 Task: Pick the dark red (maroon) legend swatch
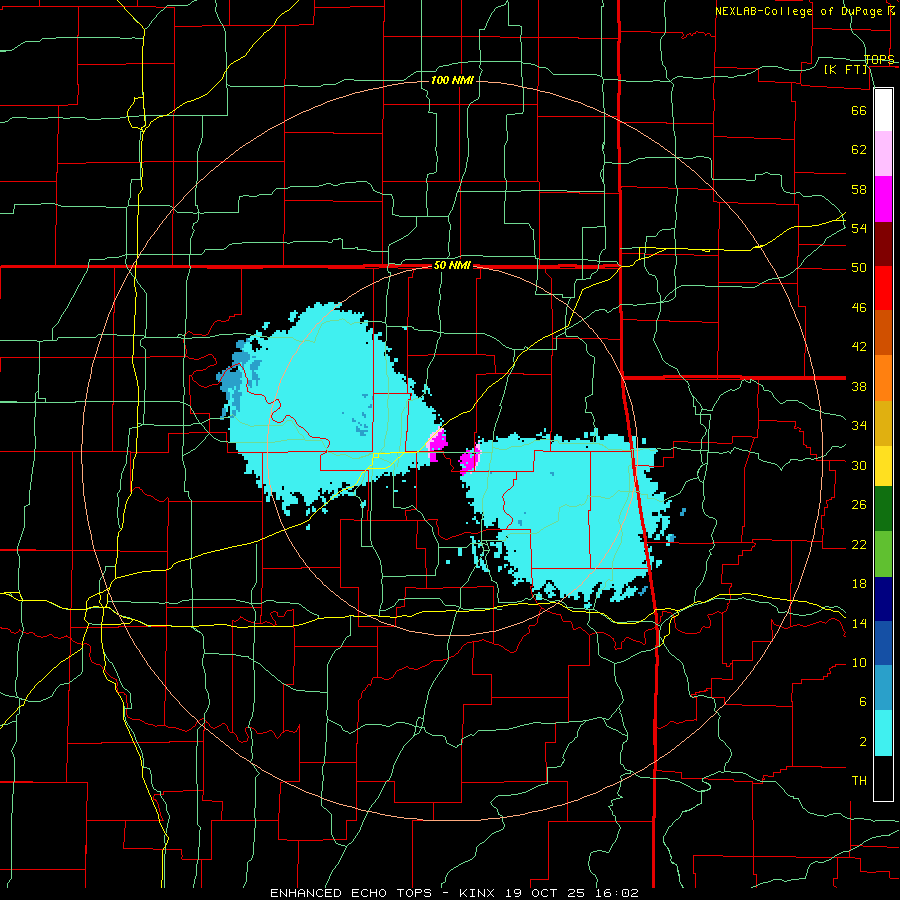[x=883, y=244]
